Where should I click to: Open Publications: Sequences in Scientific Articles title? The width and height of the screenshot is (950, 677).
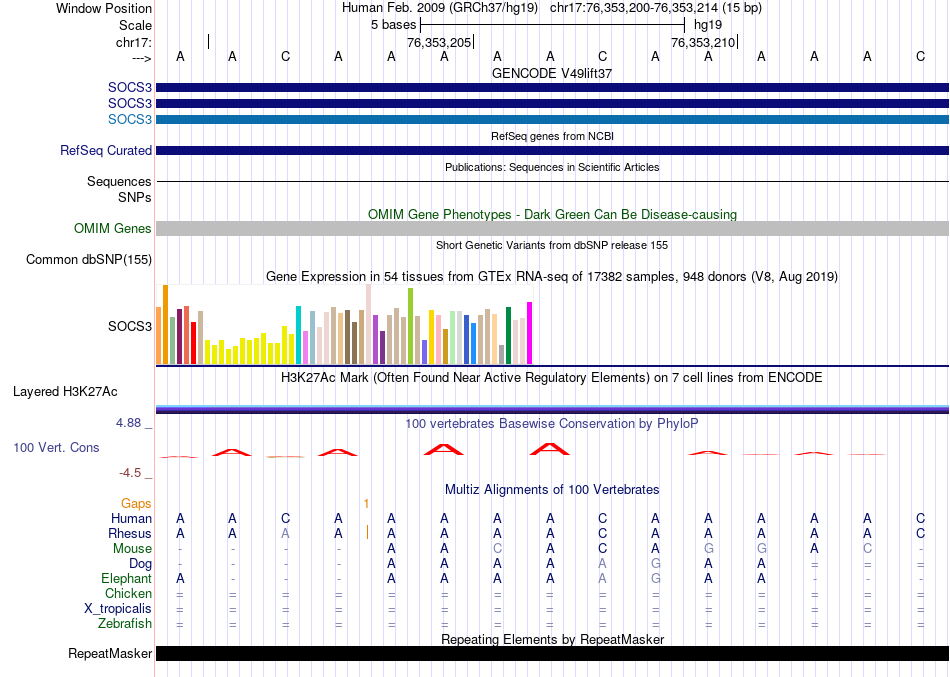pyautogui.click(x=552, y=167)
